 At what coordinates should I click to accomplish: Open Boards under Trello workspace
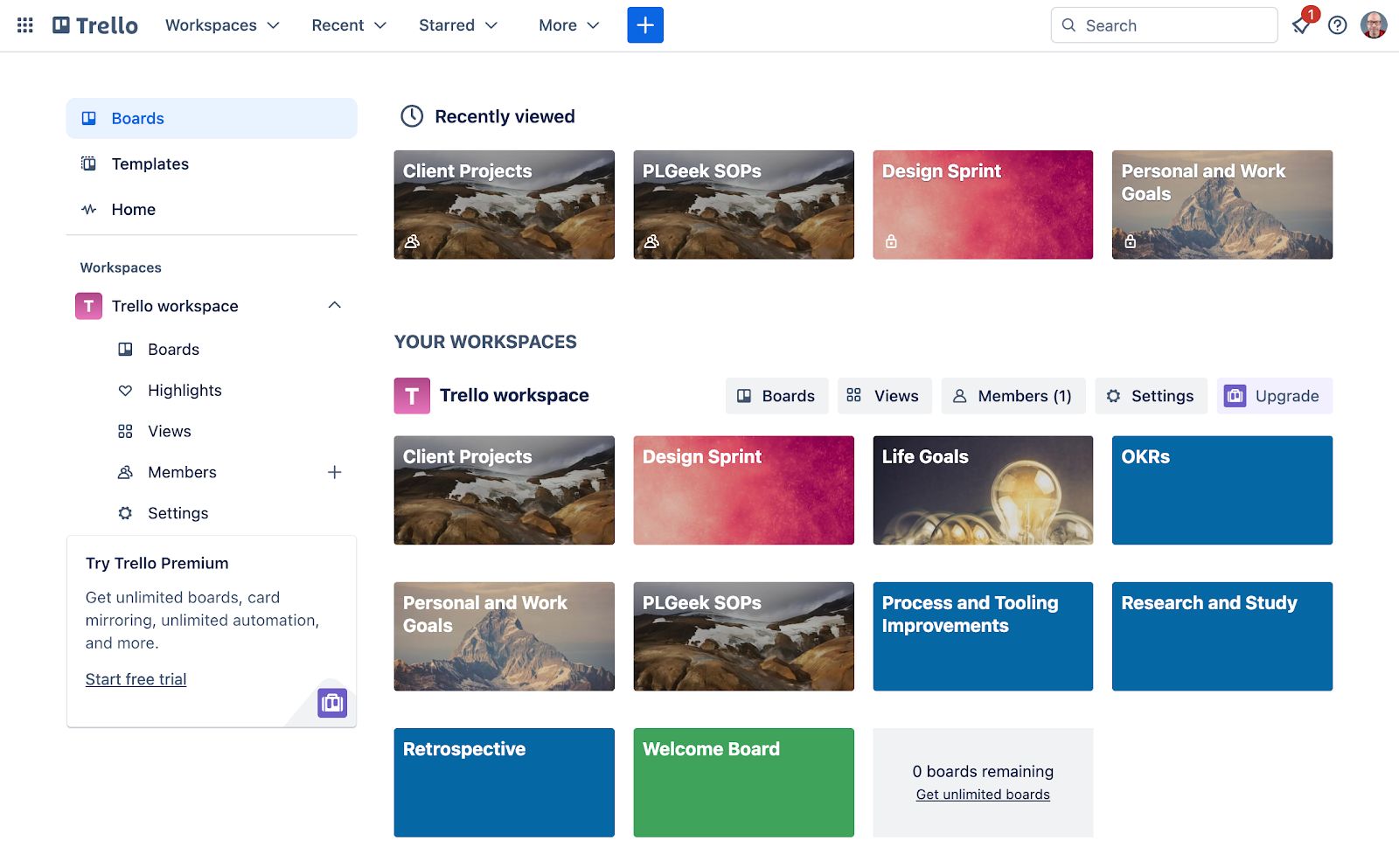point(173,350)
